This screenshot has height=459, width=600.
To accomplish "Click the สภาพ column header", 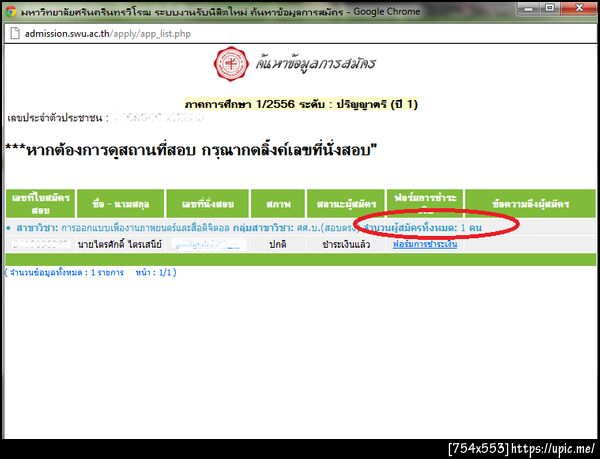I will (278, 203).
